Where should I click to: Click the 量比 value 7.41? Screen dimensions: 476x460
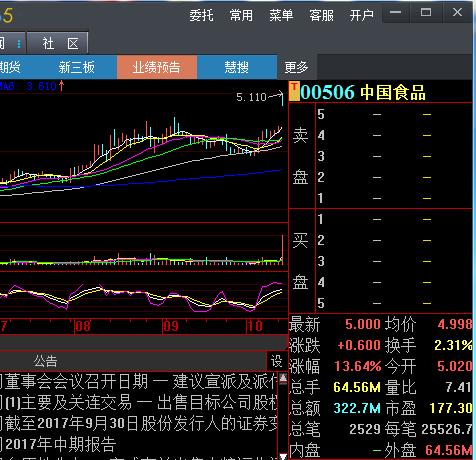click(x=459, y=387)
